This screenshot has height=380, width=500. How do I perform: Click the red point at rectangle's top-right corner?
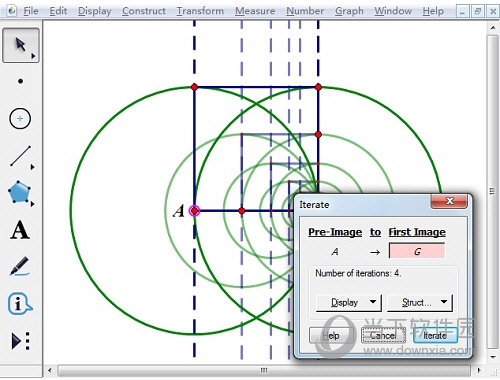pos(318,87)
